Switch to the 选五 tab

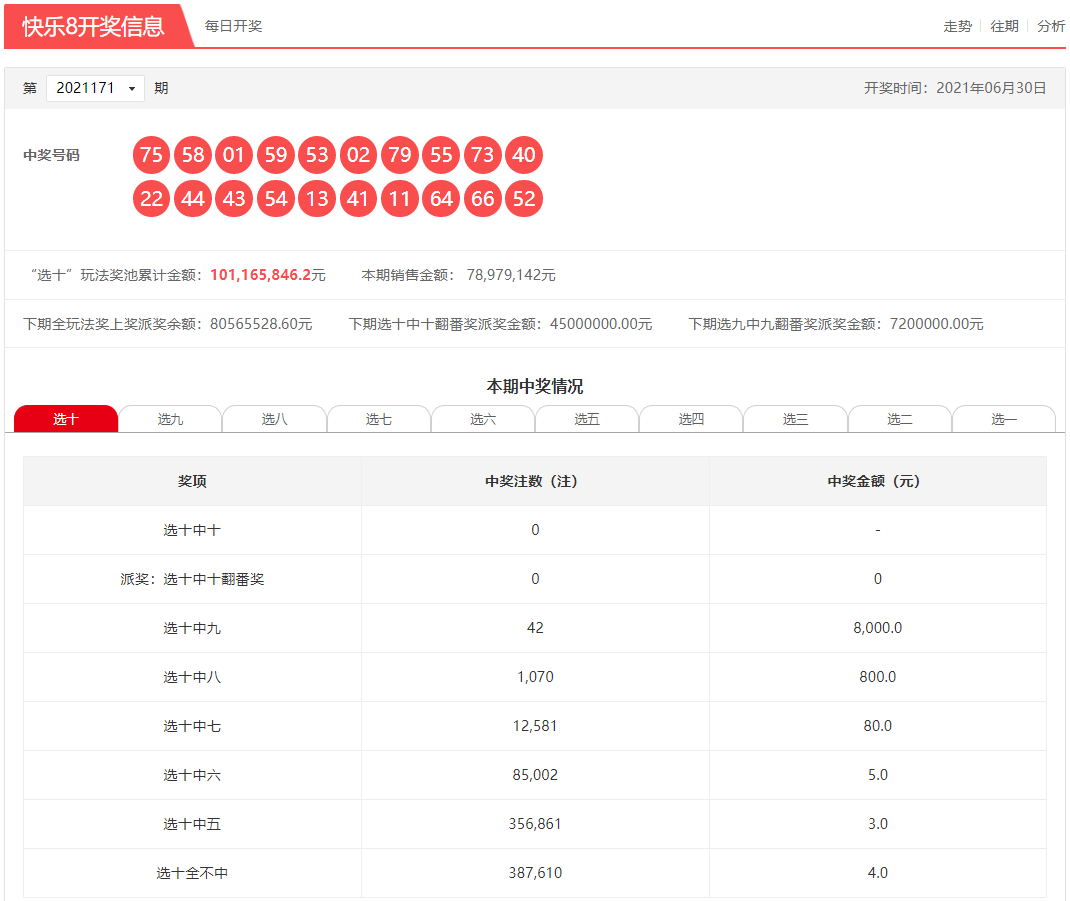tap(587, 419)
